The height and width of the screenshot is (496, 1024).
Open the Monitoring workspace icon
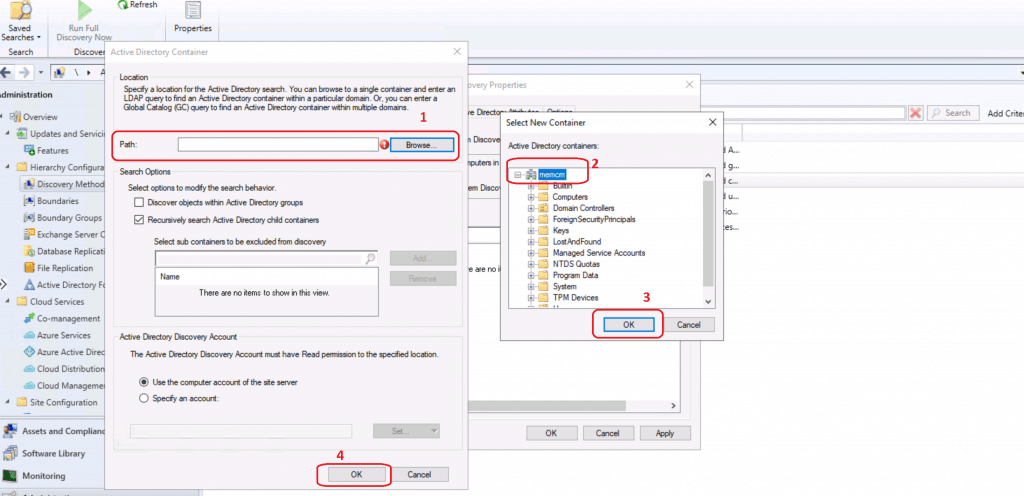click(x=10, y=476)
